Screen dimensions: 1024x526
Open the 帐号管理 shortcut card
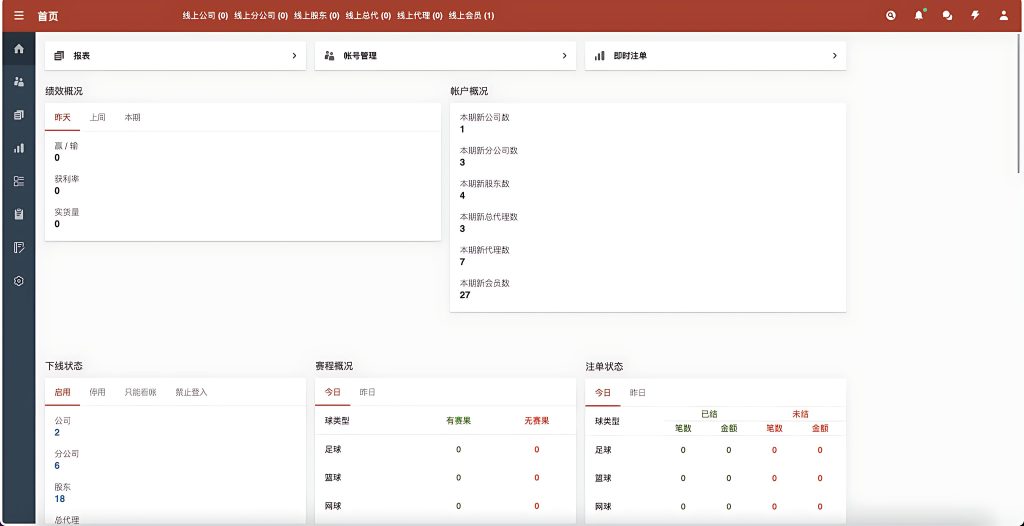445,56
